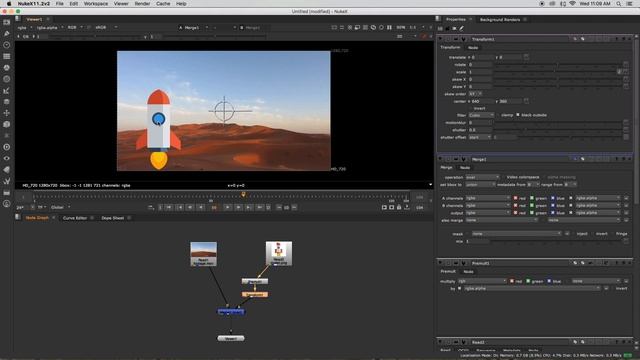This screenshot has height=360, width=640.
Task: Click the play forward button in timeline
Action: pyautogui.click(x=227, y=207)
